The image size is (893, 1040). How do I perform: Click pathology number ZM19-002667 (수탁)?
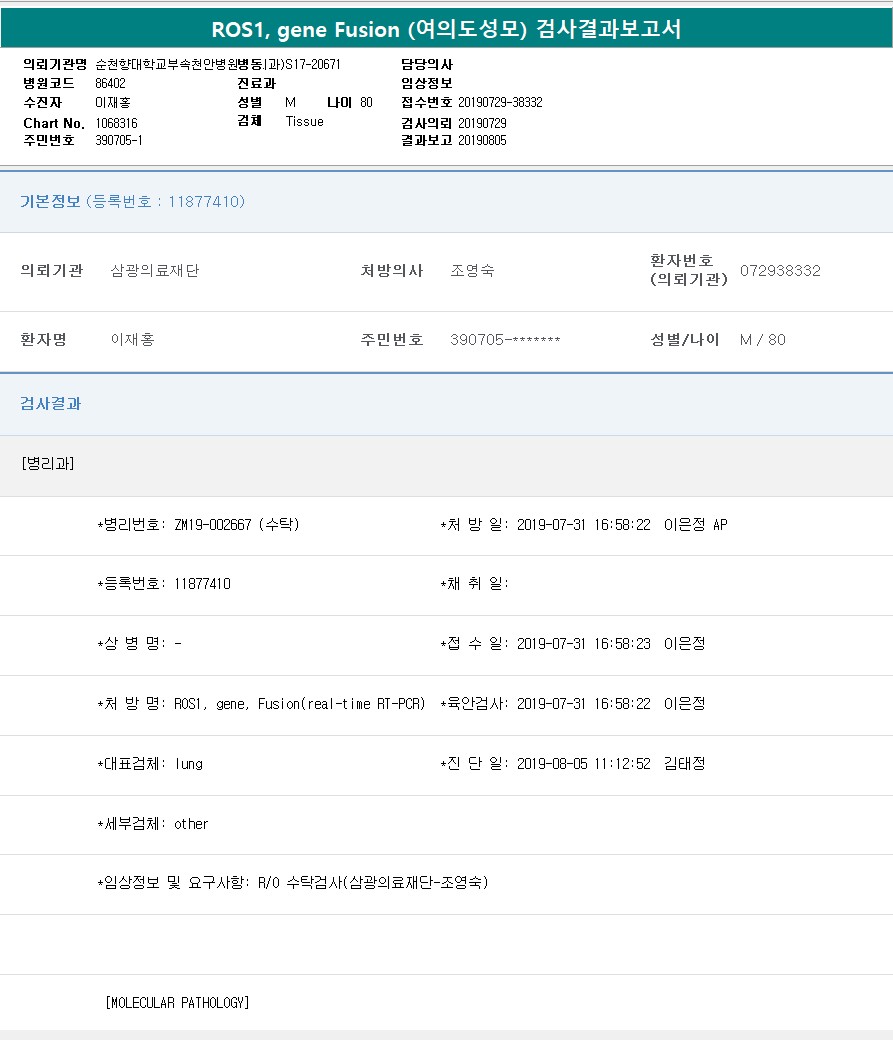pos(236,525)
